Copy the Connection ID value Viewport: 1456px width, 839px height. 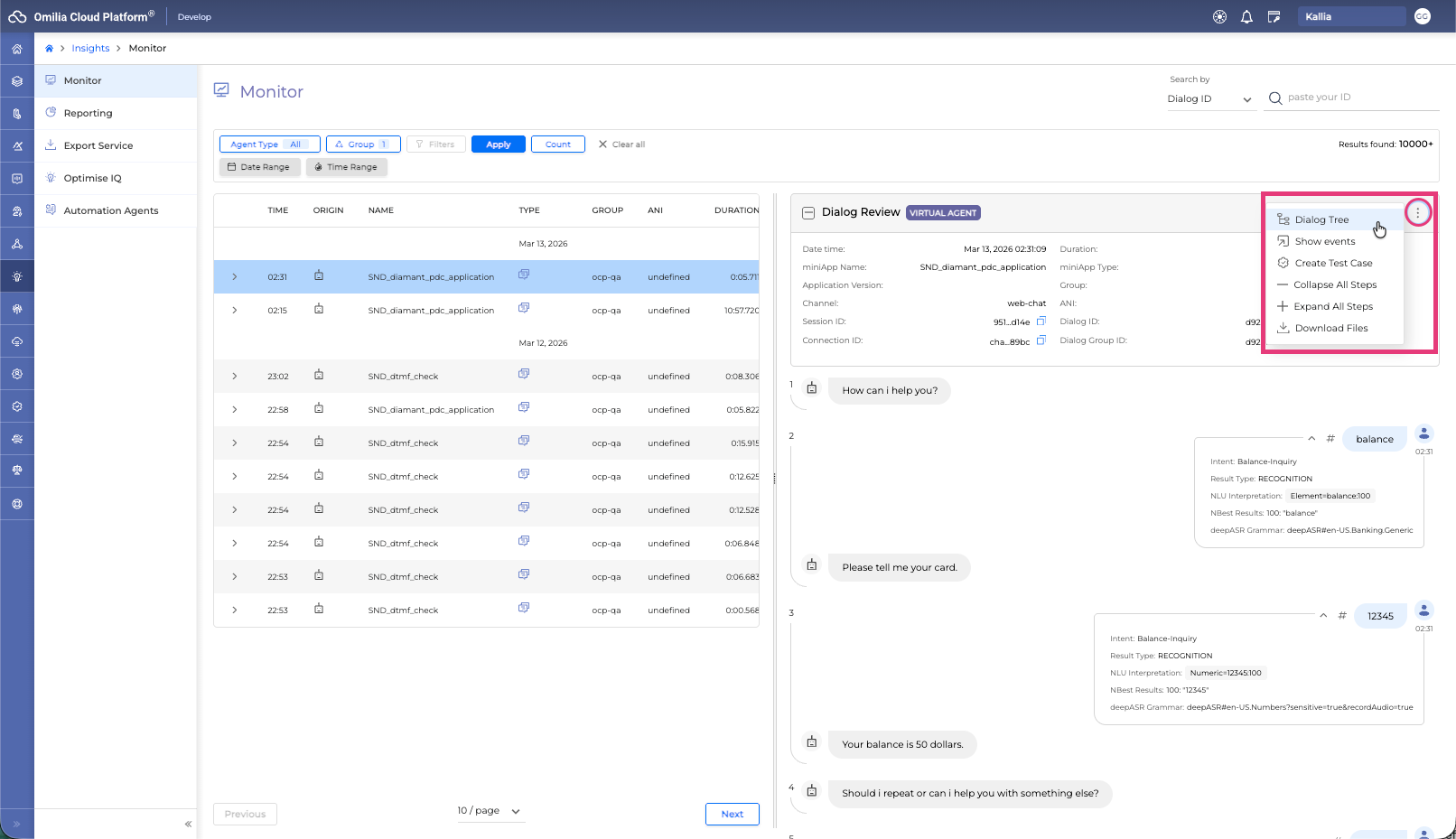pyautogui.click(x=1041, y=340)
